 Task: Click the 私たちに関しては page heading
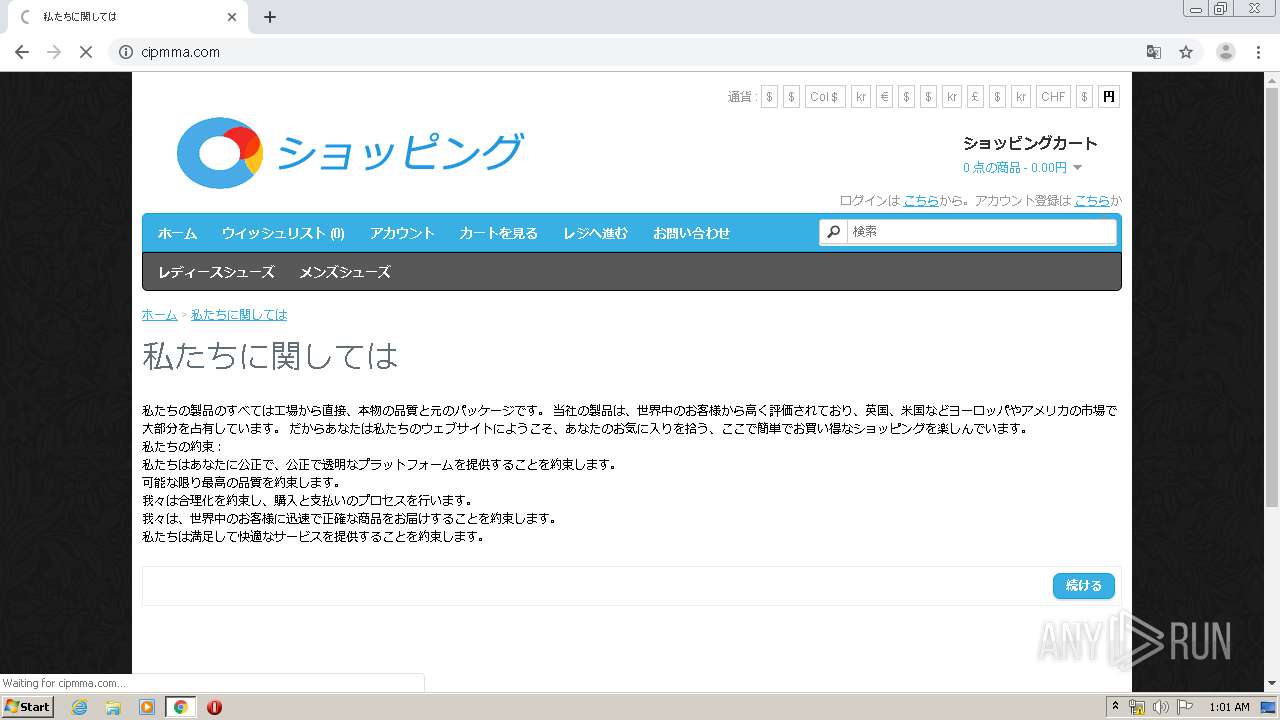(x=270, y=356)
